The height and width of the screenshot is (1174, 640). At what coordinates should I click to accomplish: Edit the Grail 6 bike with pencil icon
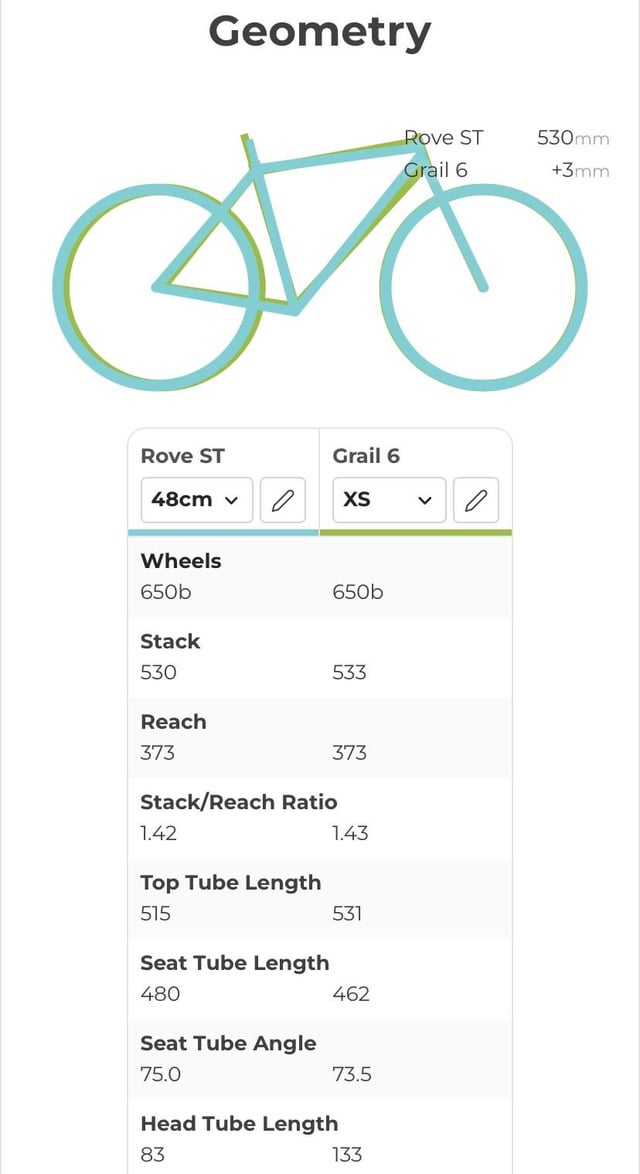[475, 499]
